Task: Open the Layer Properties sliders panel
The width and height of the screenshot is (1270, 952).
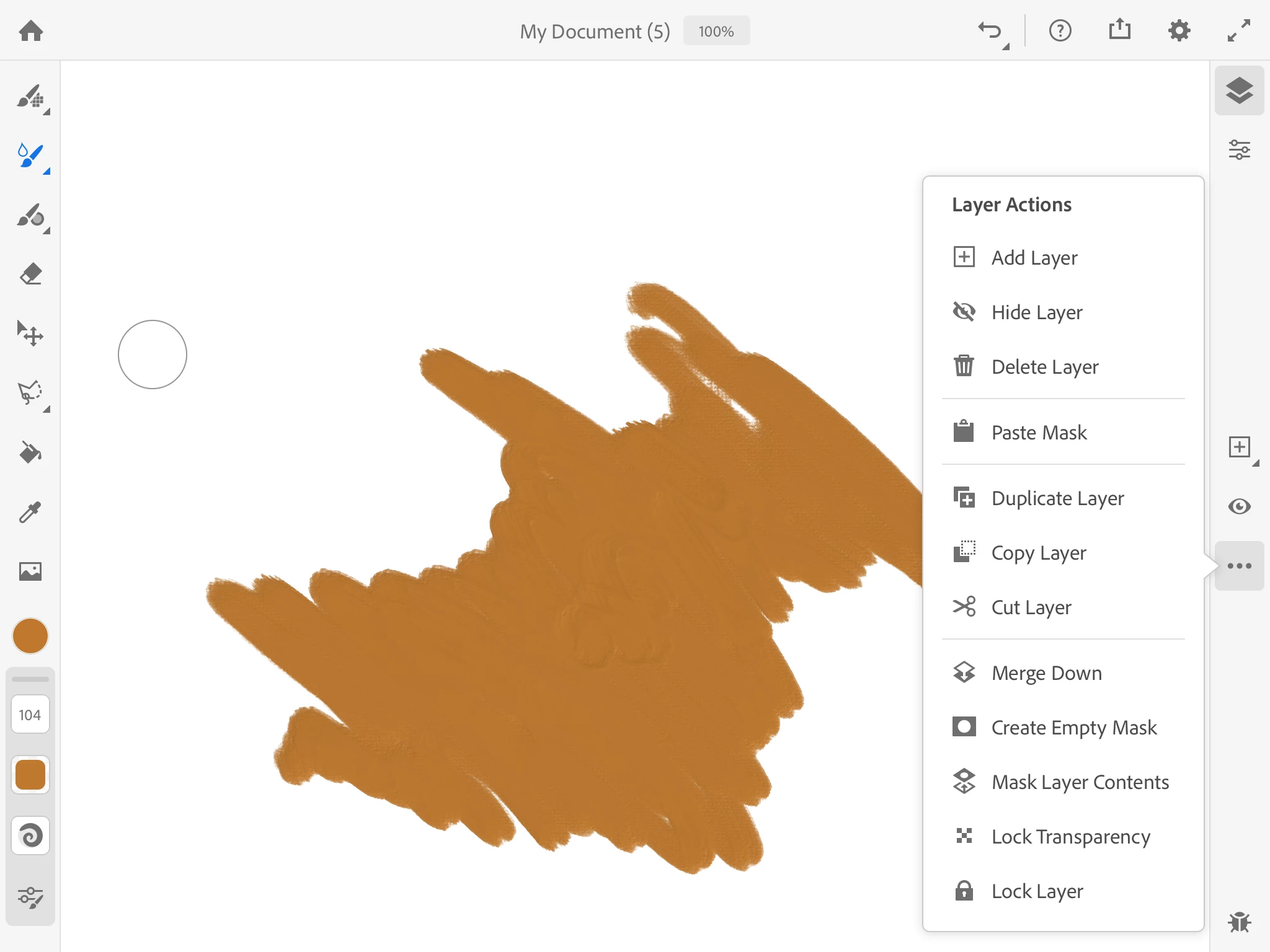Action: 1239,150
